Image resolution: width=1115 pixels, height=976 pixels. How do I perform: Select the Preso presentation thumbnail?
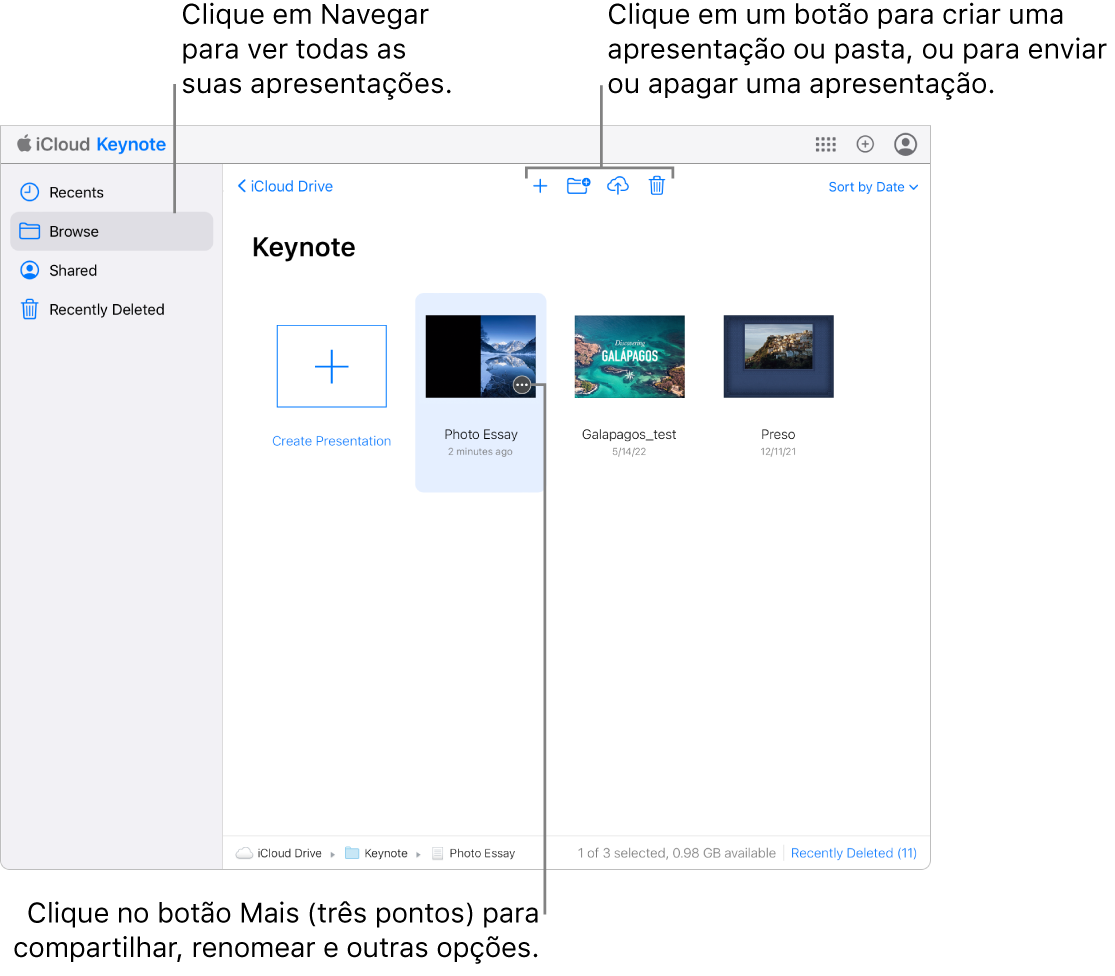(778, 356)
